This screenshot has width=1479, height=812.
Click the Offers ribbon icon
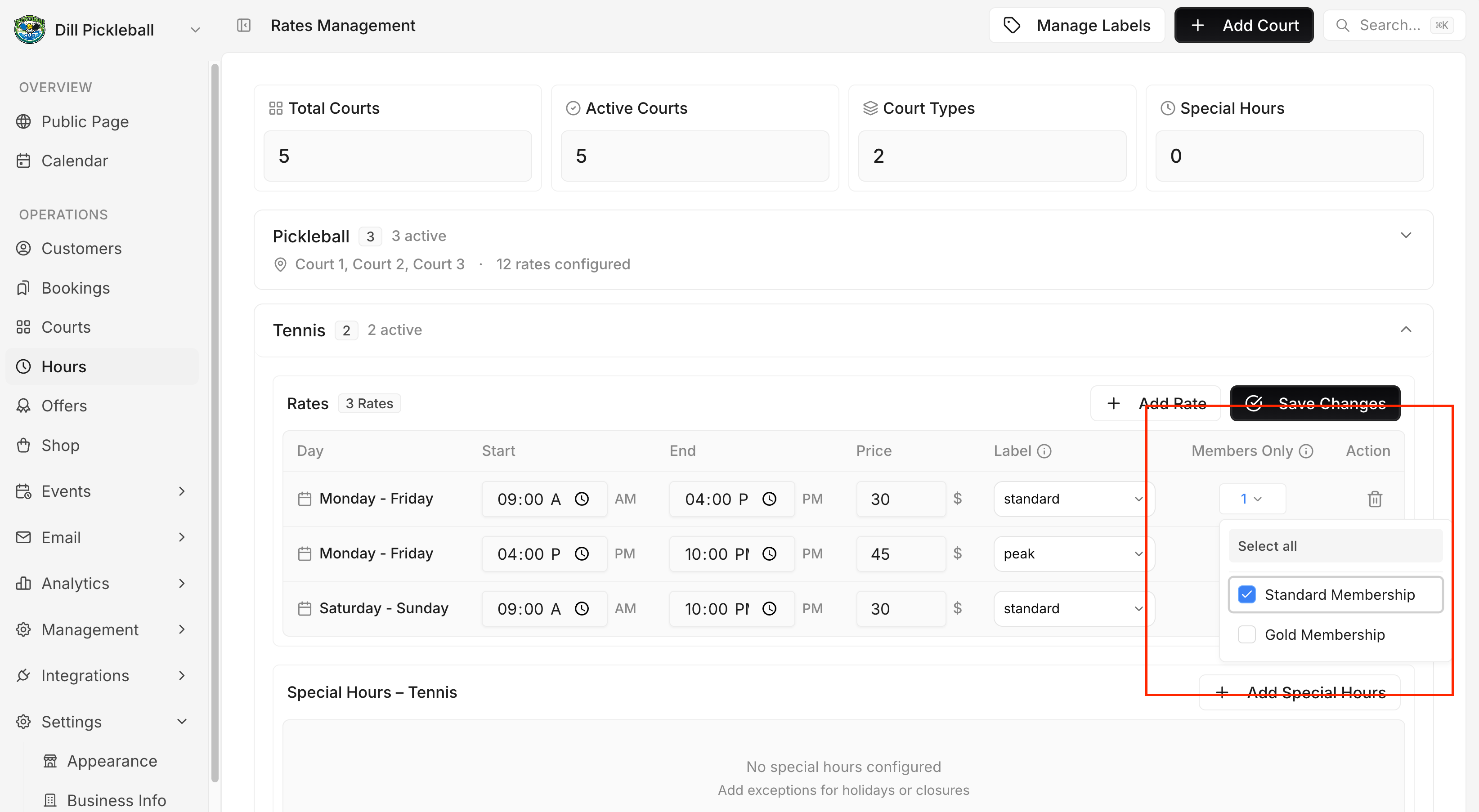pyautogui.click(x=23, y=406)
